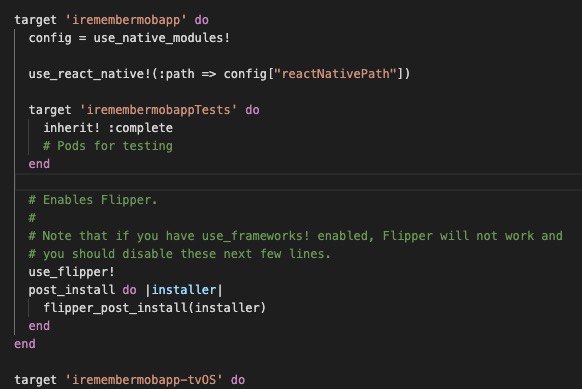Click 'use_frameworks!' inside the Note comment
Image resolution: width=582 pixels, height=389 pixels.
tap(256, 236)
